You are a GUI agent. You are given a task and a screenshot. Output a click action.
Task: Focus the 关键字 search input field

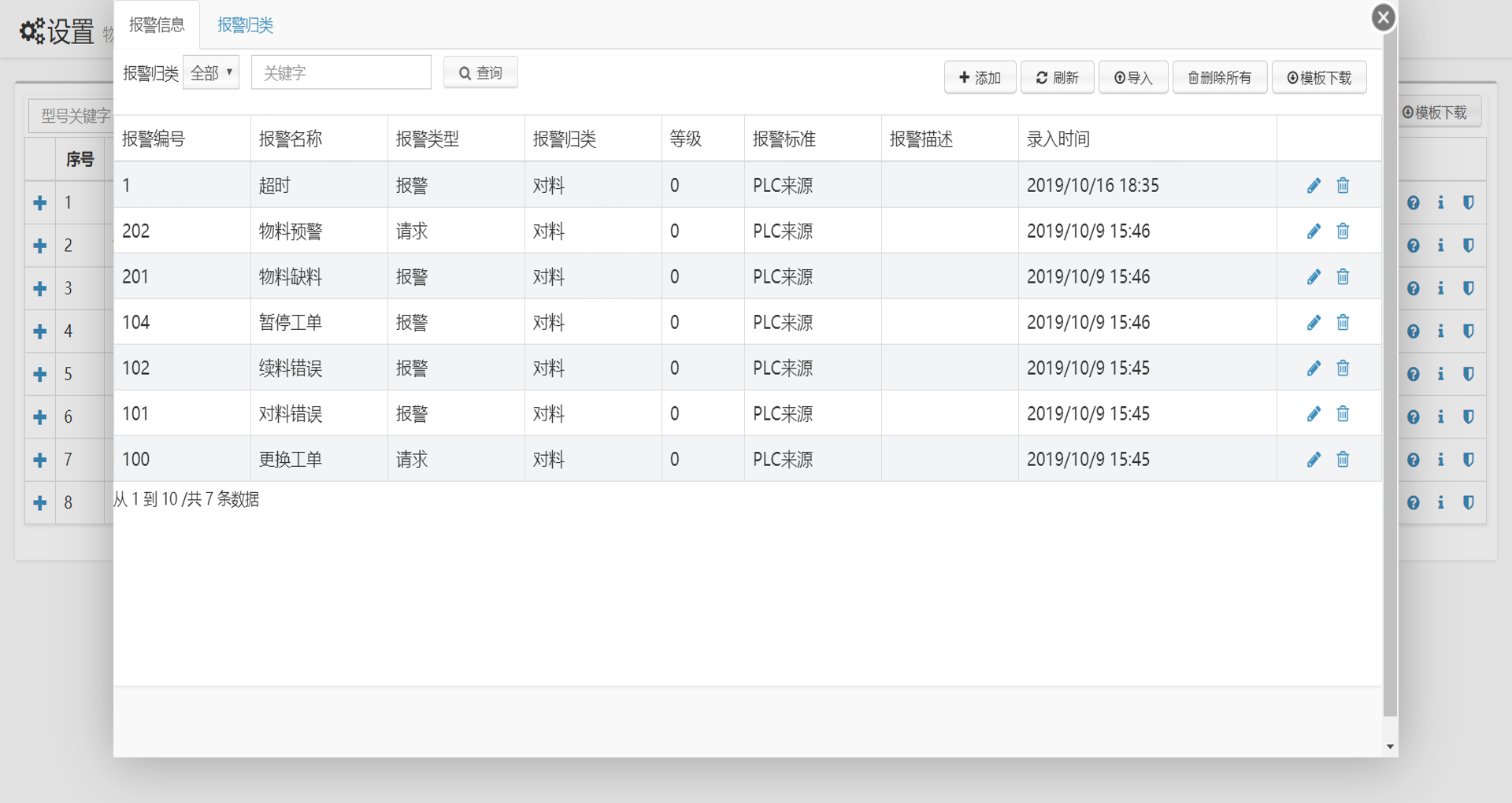click(341, 73)
